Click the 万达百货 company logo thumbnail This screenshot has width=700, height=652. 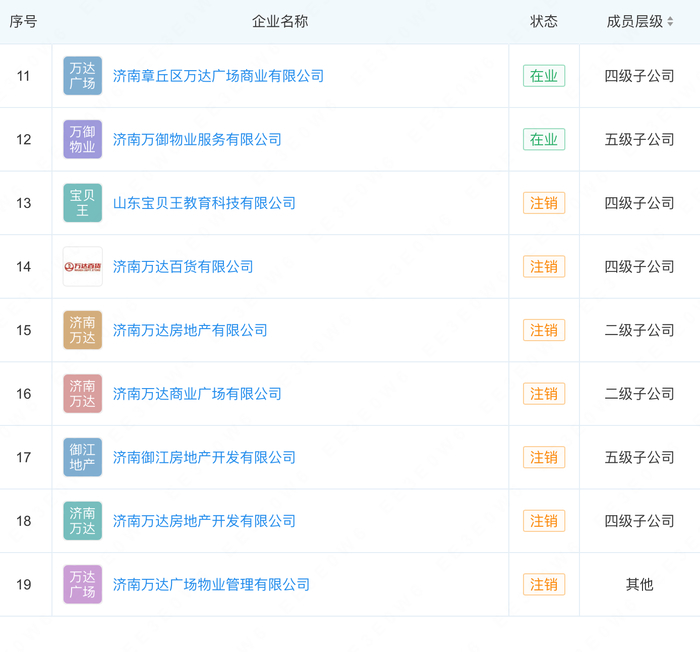click(82, 267)
